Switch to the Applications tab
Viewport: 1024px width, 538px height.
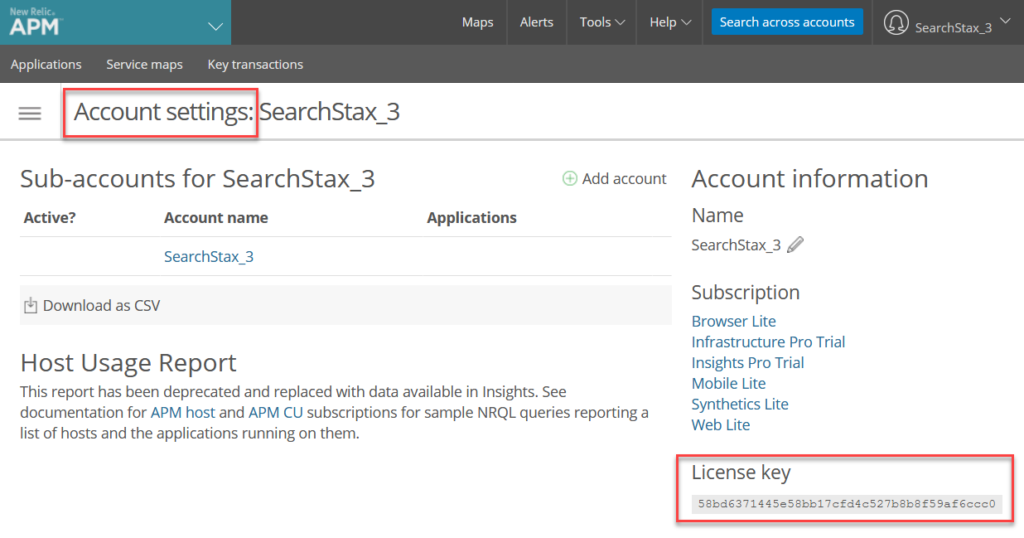[46, 64]
